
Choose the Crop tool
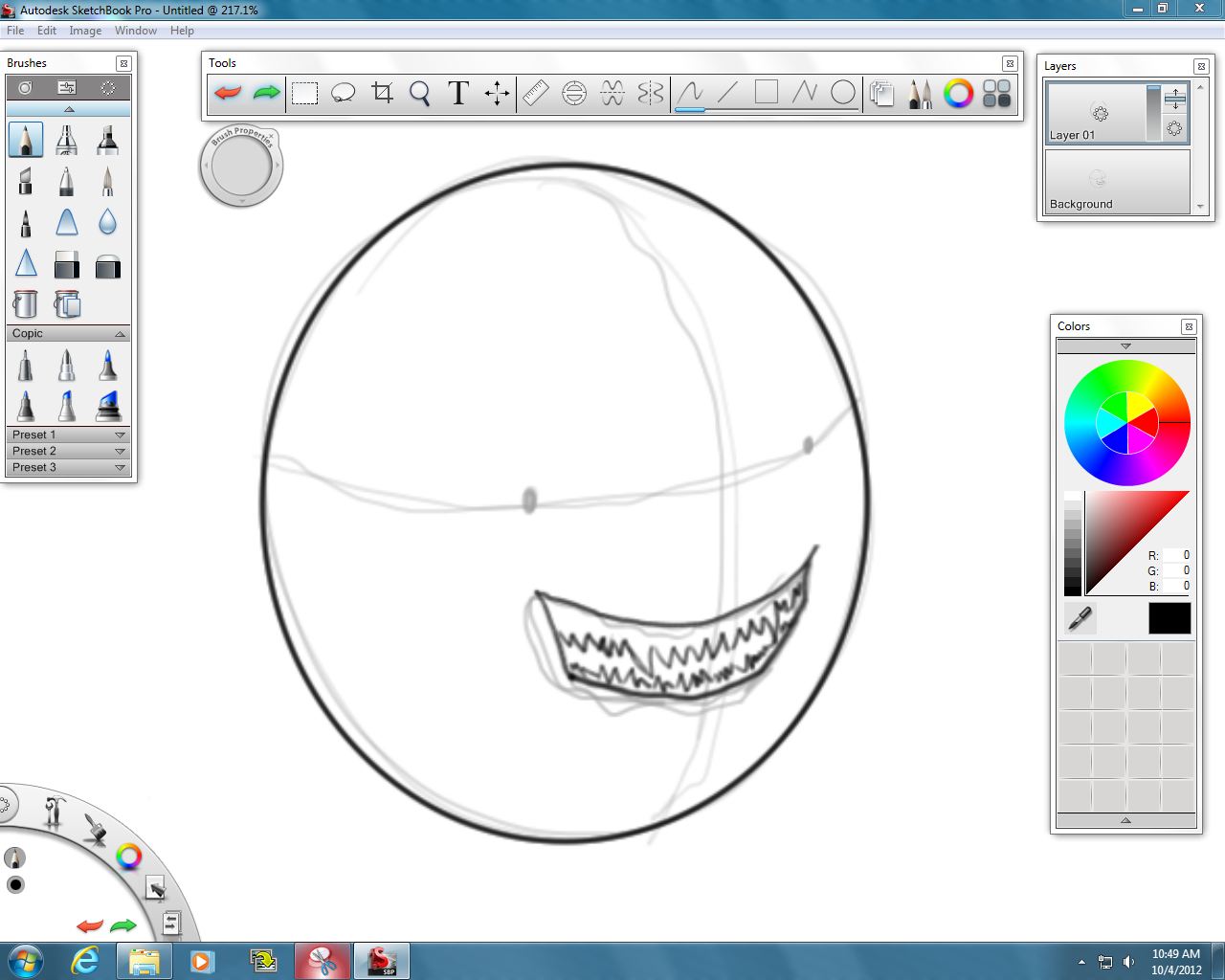coord(382,93)
